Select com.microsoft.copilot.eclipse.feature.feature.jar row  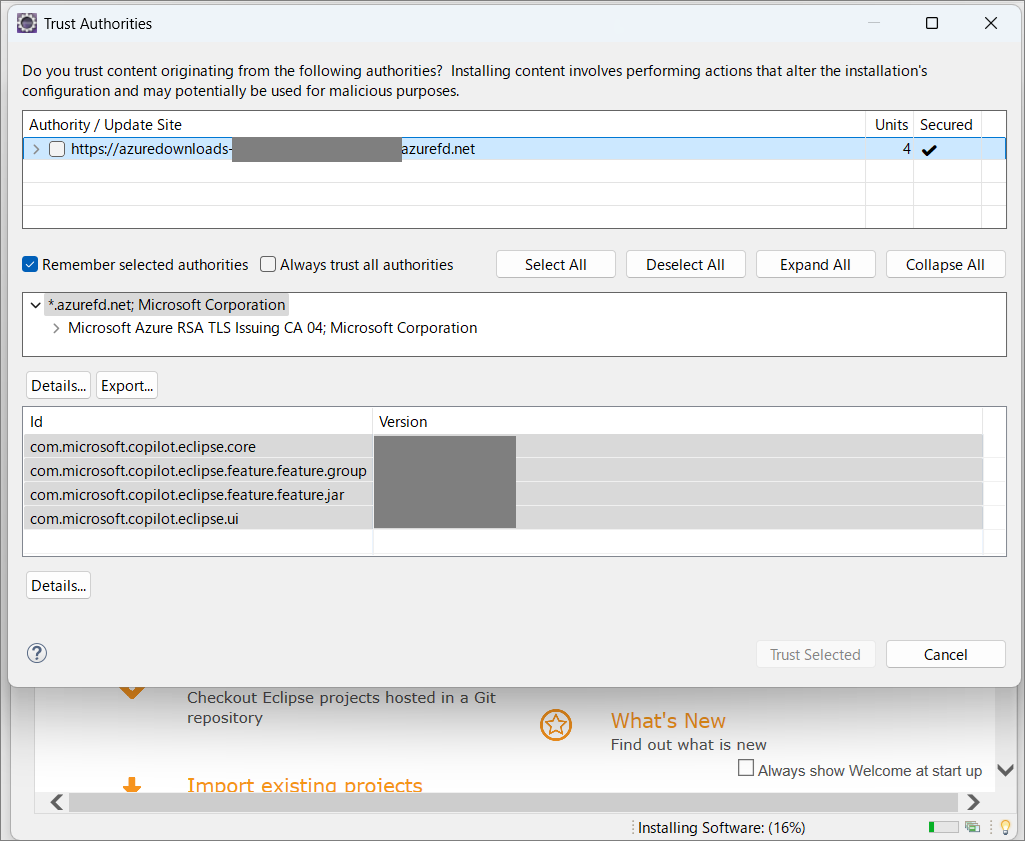(x=503, y=495)
